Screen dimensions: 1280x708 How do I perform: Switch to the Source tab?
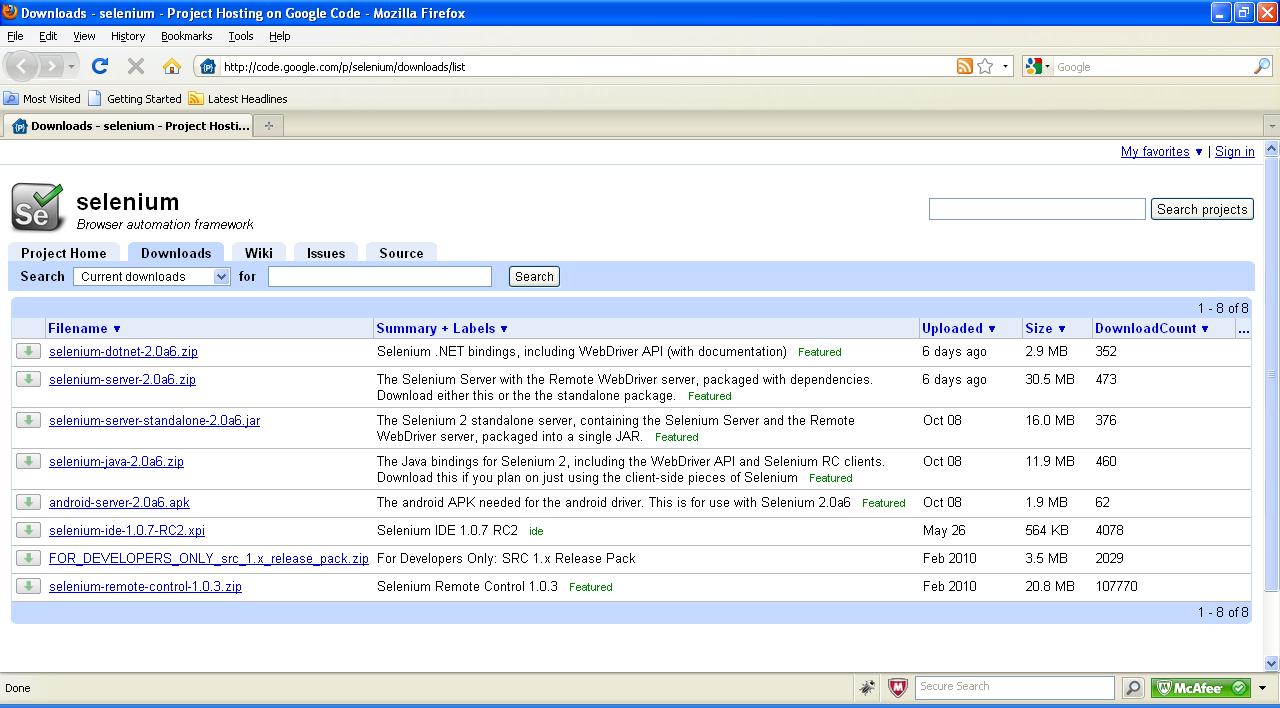coord(401,253)
